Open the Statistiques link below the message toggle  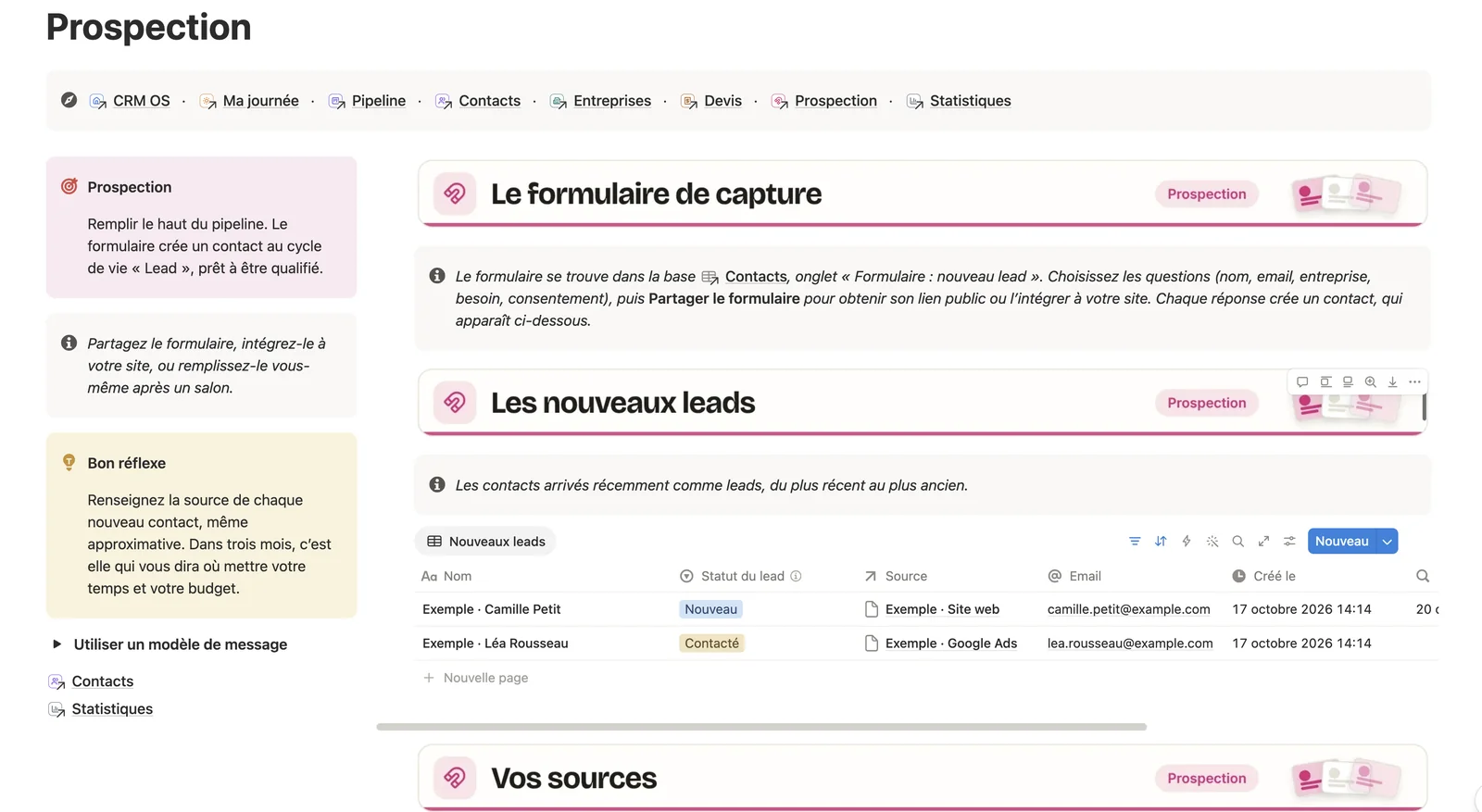pos(101,709)
